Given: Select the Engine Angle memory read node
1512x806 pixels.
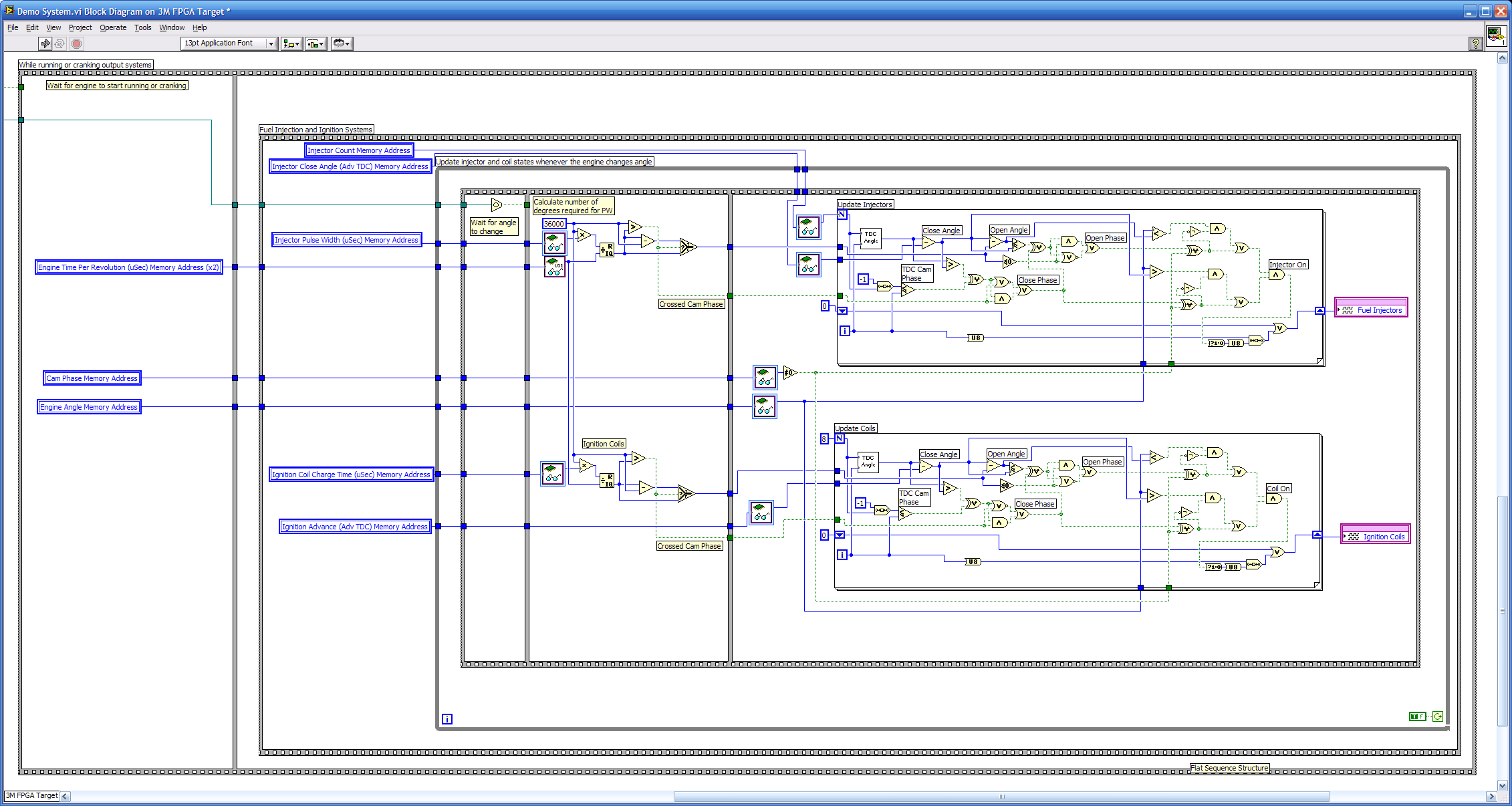Looking at the screenshot, I should (765, 406).
